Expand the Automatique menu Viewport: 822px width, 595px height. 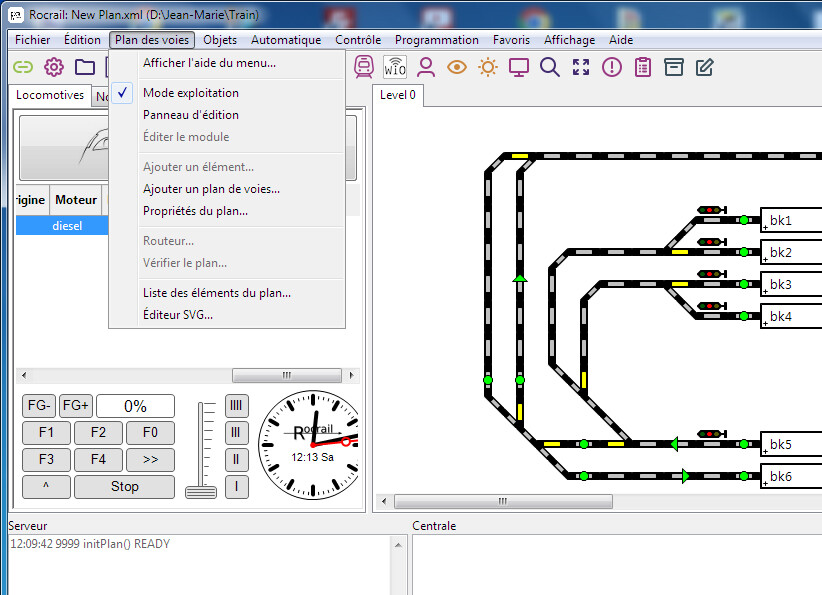[x=286, y=40]
